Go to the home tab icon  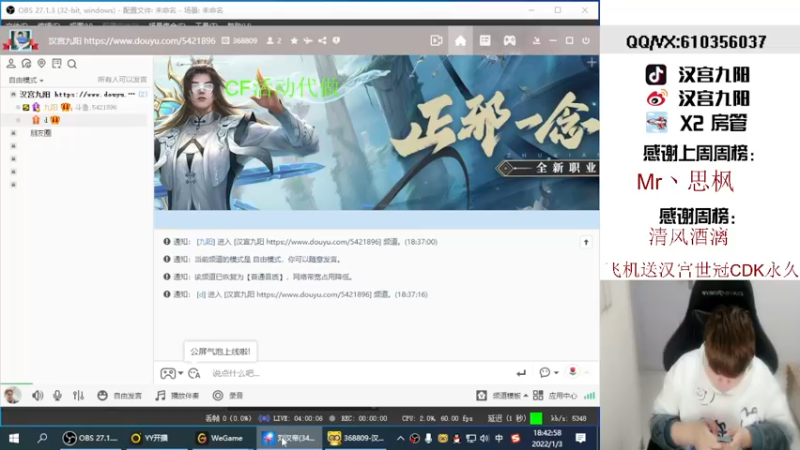[x=460, y=41]
